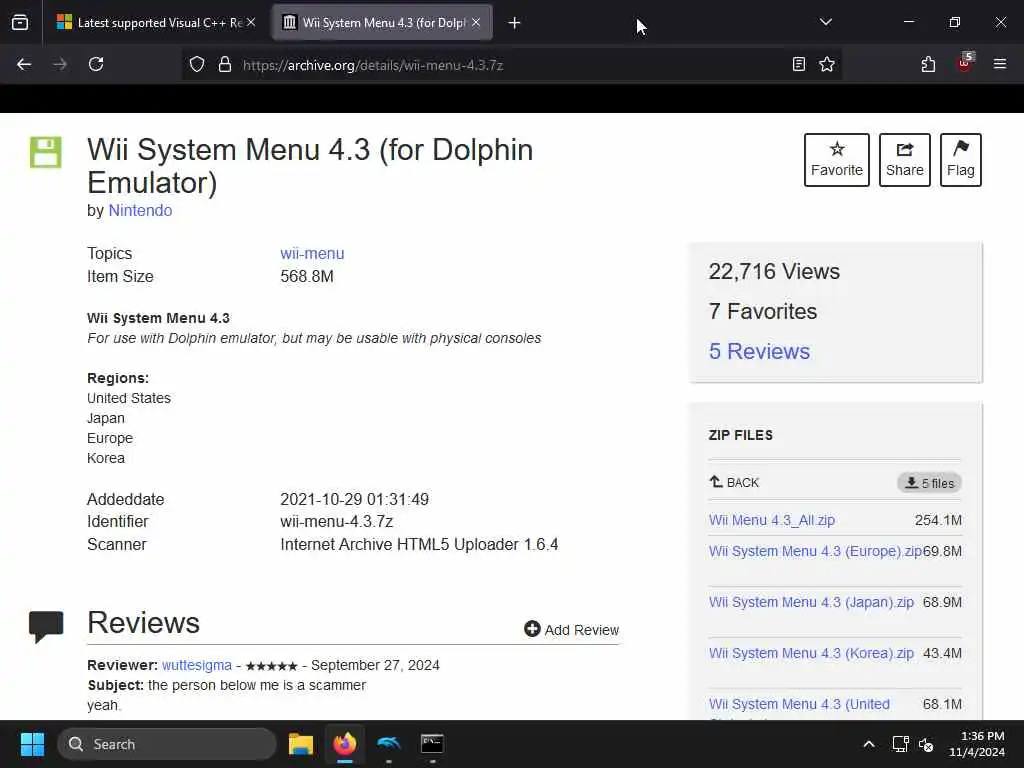Open a new tab with plus icon

(x=514, y=23)
